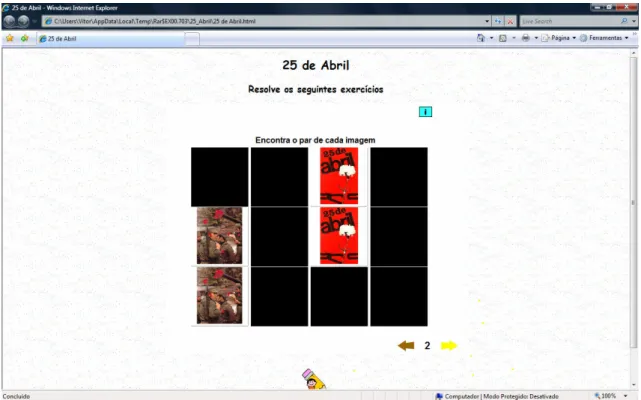
Task: Click the page vertical scrollbar
Action: (x=634, y=202)
